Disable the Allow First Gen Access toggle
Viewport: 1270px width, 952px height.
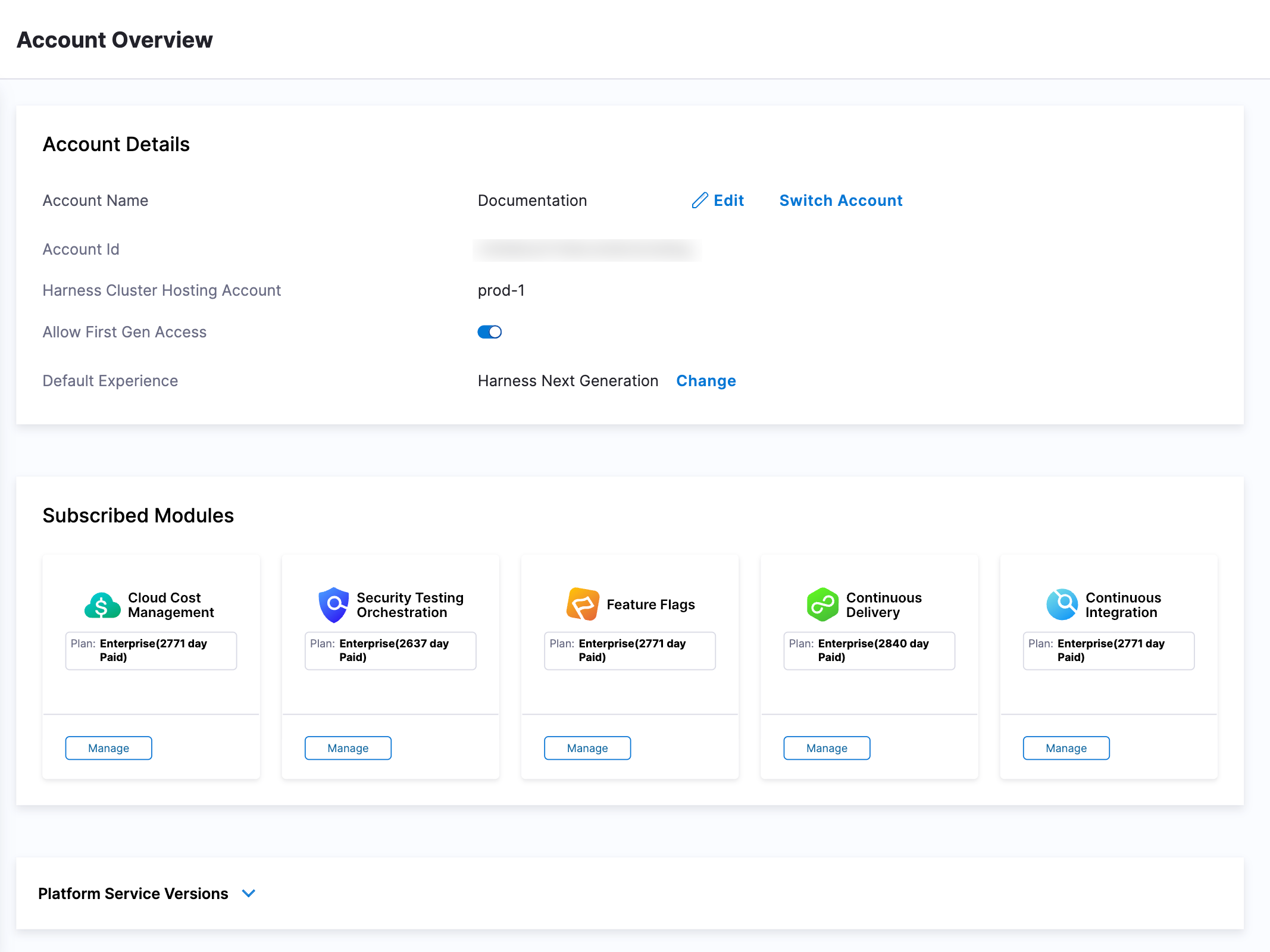(490, 332)
